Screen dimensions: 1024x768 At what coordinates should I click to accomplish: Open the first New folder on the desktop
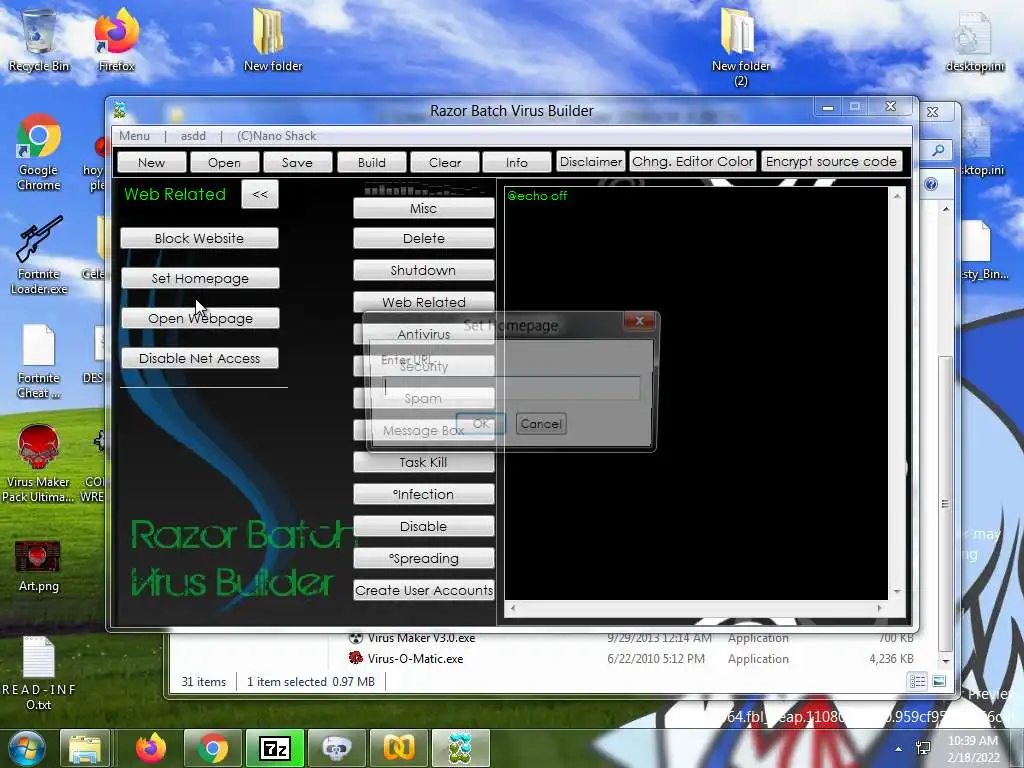[272, 40]
